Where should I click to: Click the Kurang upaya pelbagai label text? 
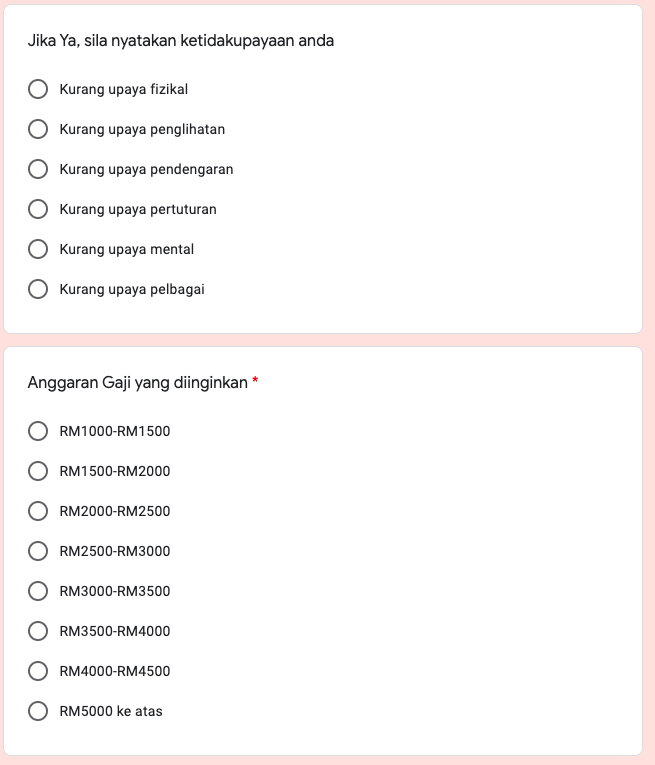click(x=132, y=289)
